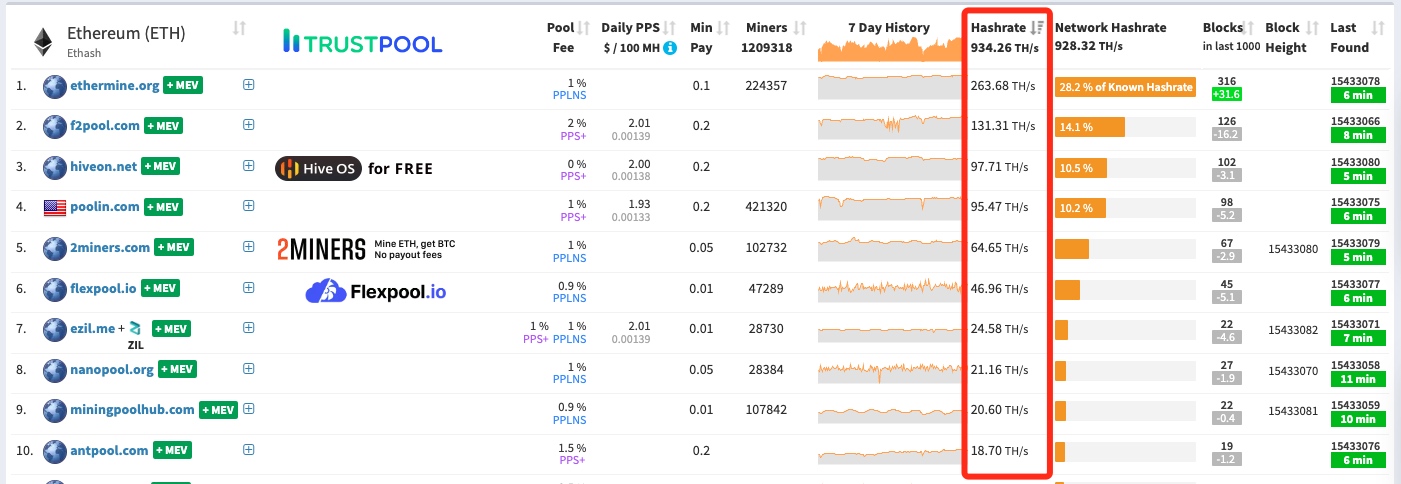Screen dimensions: 1401x484
Task: Sort table by Daily PPS column
Action: click(671, 28)
